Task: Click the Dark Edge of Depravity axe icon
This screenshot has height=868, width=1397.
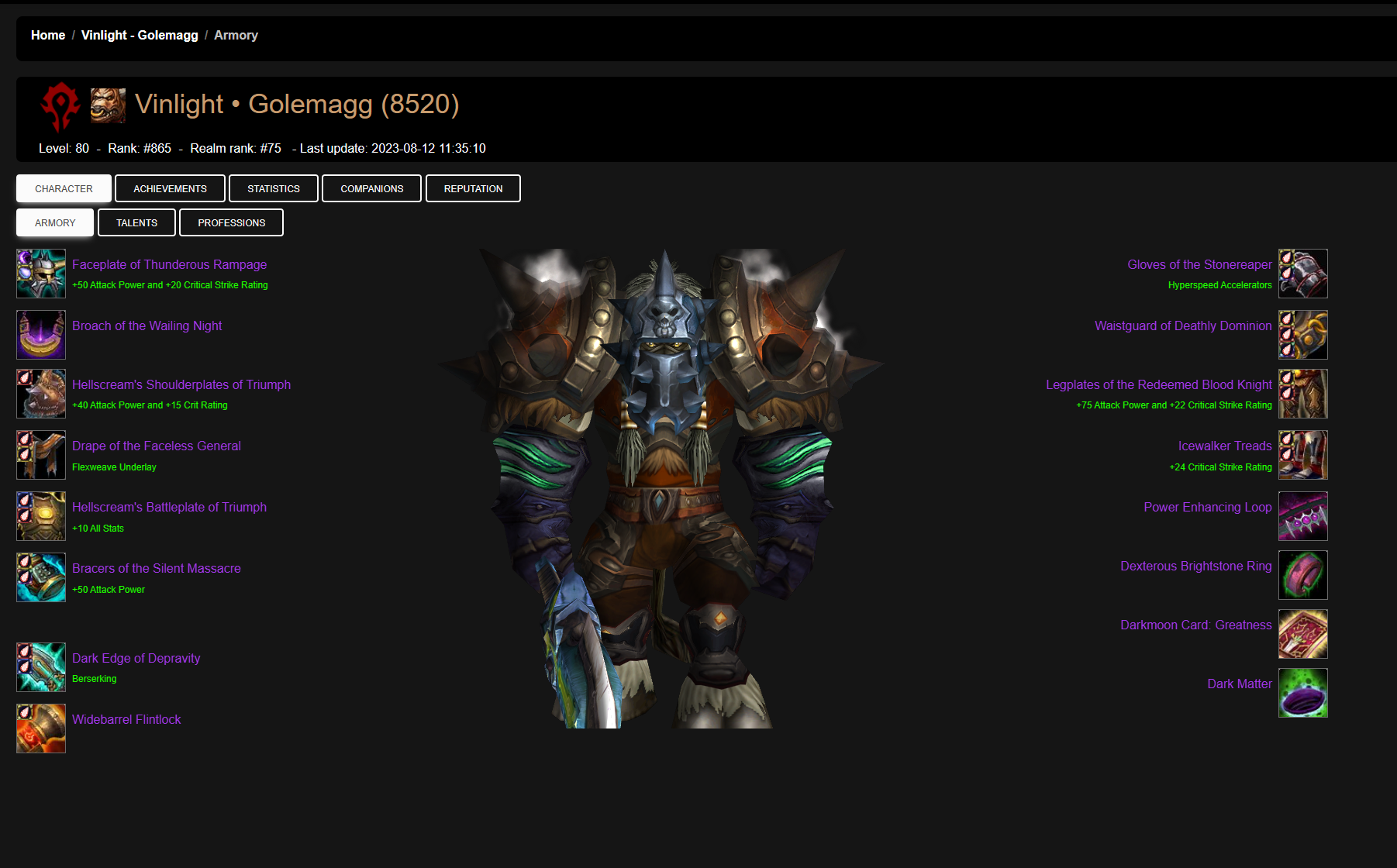Action: [41, 667]
